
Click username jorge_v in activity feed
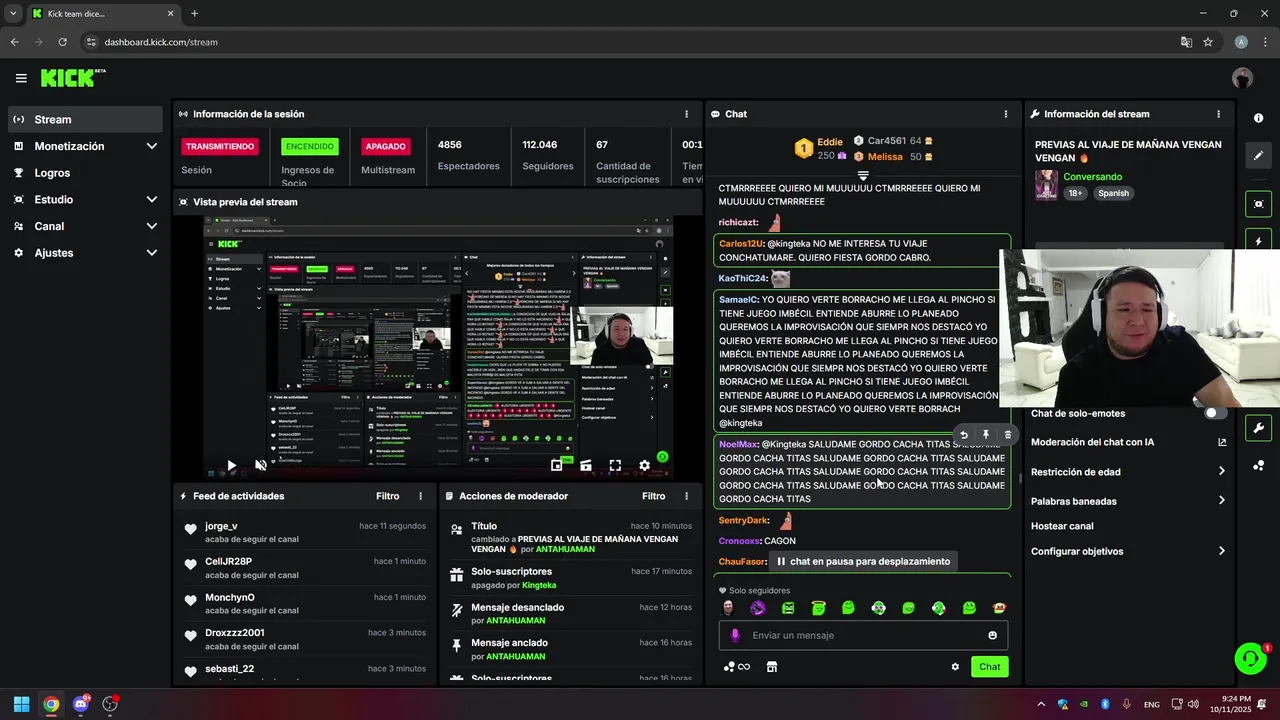tap(221, 526)
